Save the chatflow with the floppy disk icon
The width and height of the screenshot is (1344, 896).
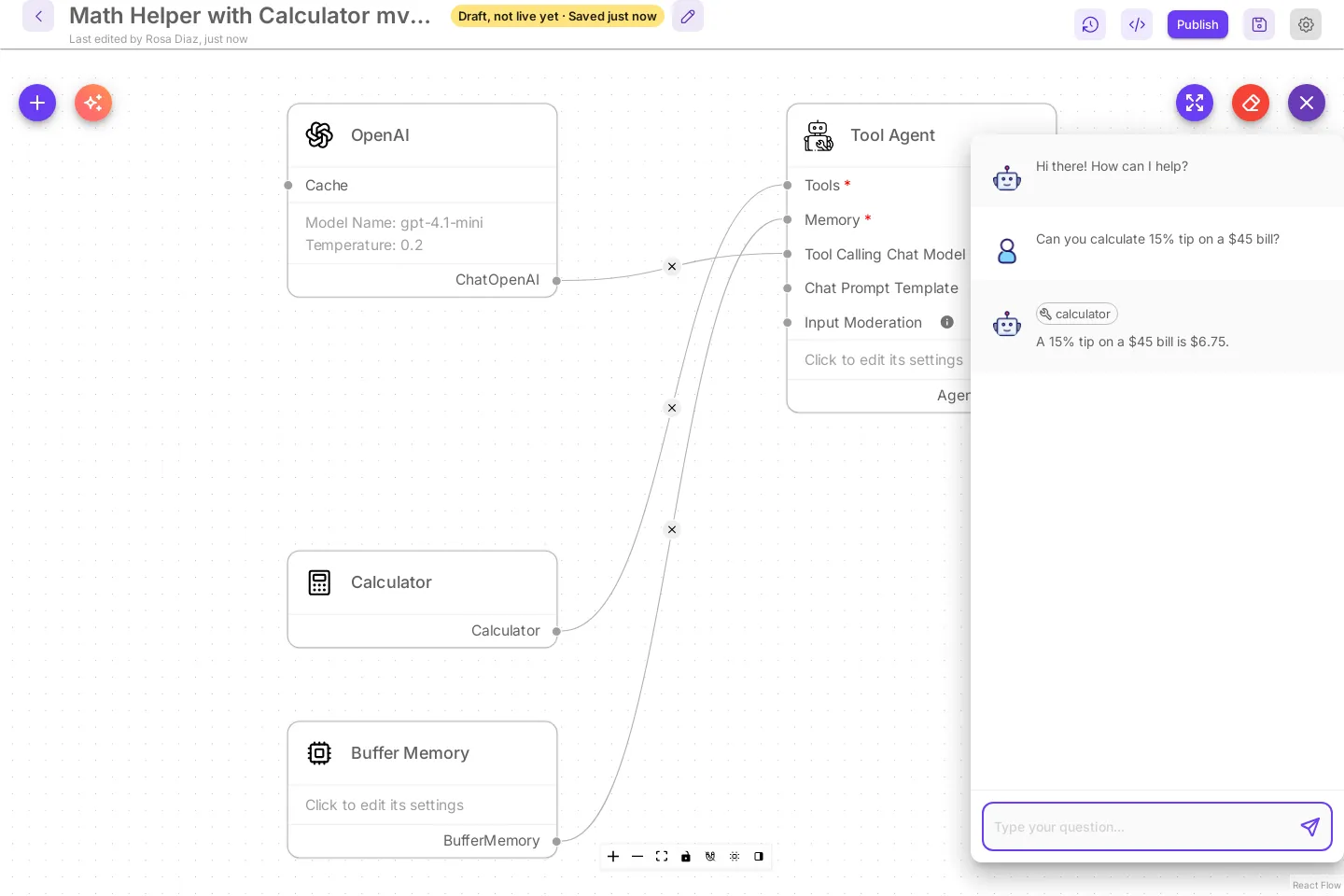click(1259, 25)
